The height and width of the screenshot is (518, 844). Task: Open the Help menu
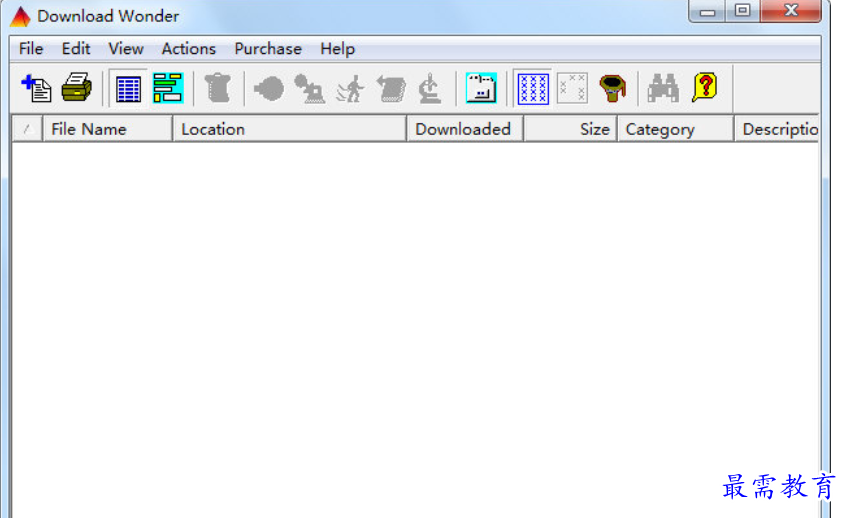[337, 49]
